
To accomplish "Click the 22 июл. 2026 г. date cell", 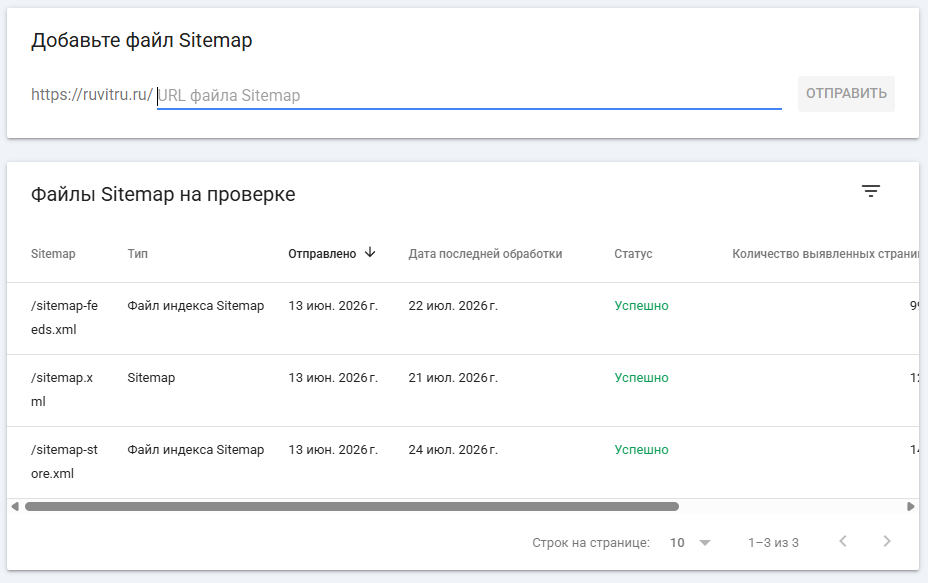I will click(453, 306).
